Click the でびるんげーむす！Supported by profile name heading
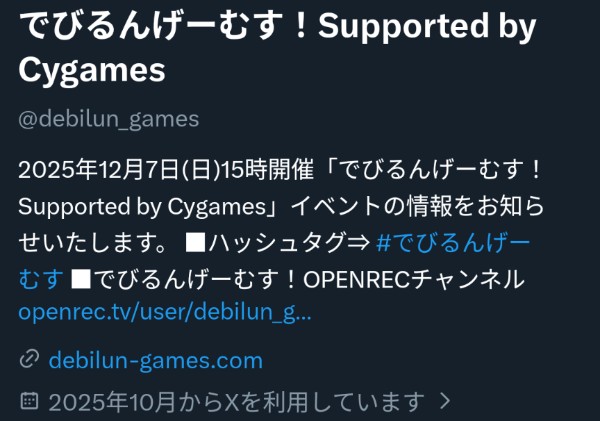This screenshot has width=600, height=421. click(277, 26)
